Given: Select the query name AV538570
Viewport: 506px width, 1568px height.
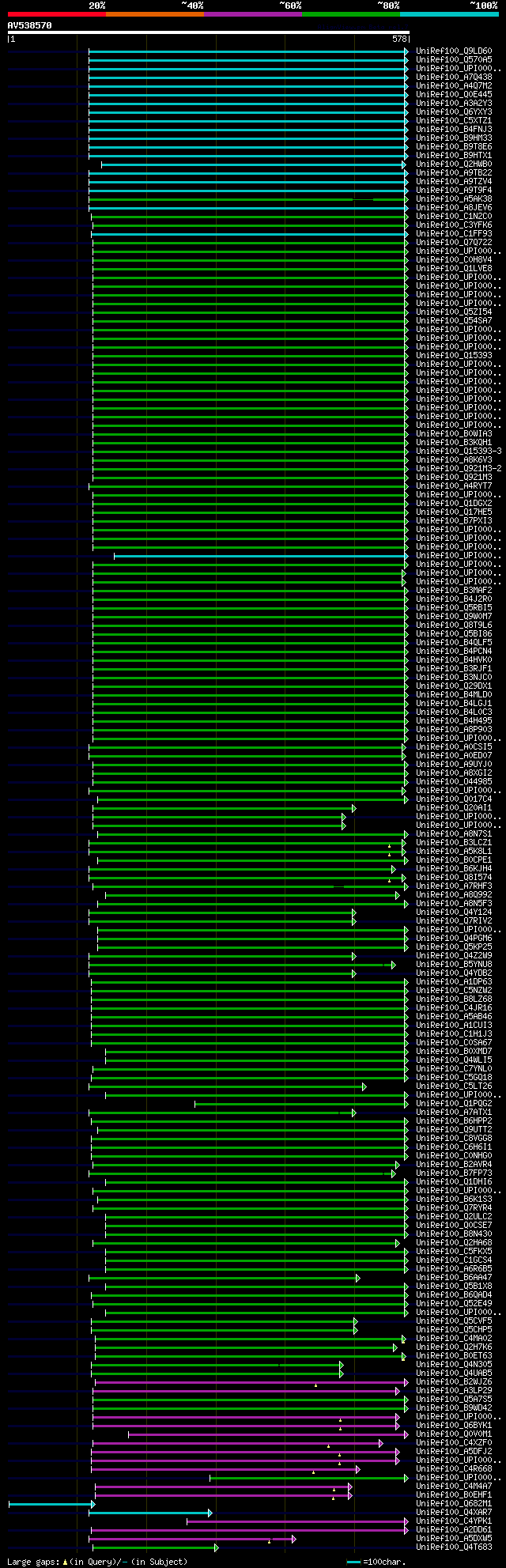Looking at the screenshot, I should [30, 25].
